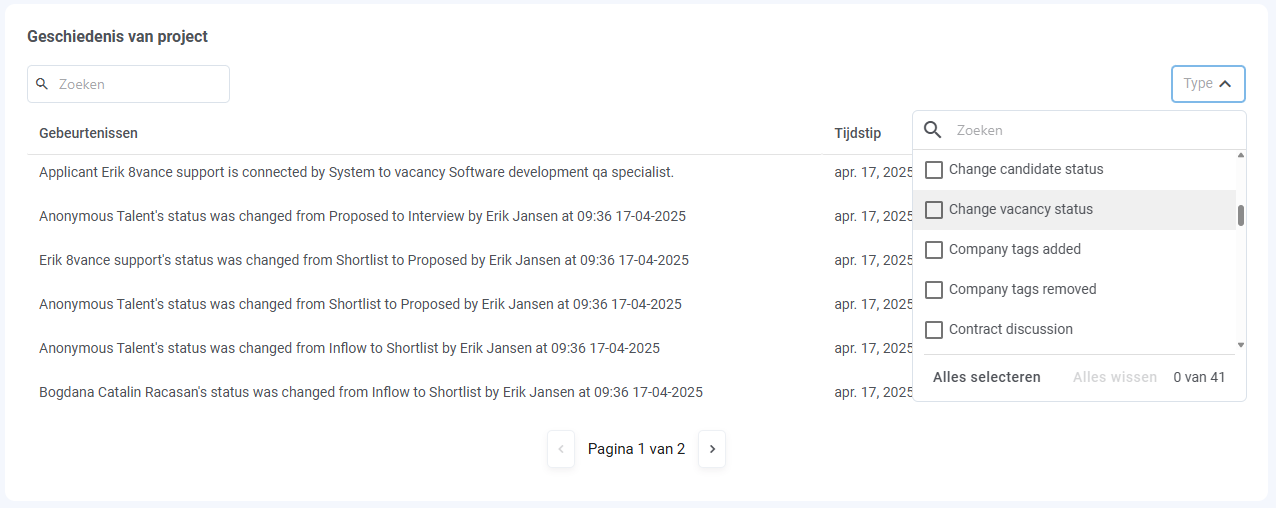The image size is (1276, 508).
Task: Toggle Contract discussion checkbox
Action: click(934, 330)
